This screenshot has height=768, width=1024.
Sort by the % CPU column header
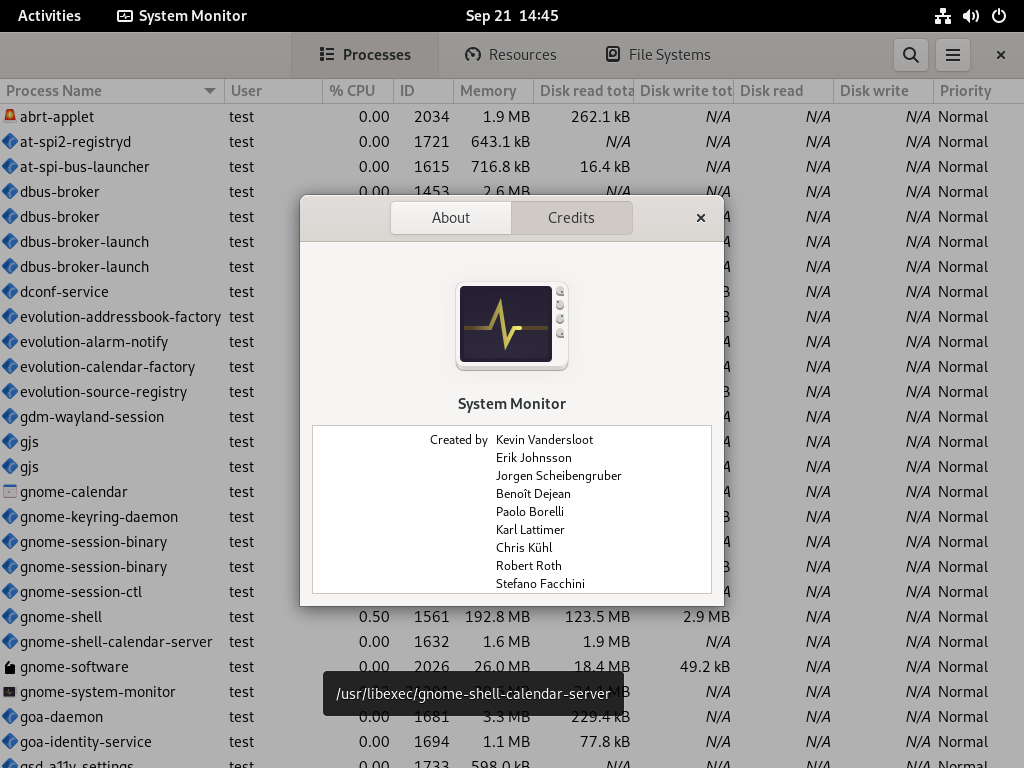(x=358, y=91)
